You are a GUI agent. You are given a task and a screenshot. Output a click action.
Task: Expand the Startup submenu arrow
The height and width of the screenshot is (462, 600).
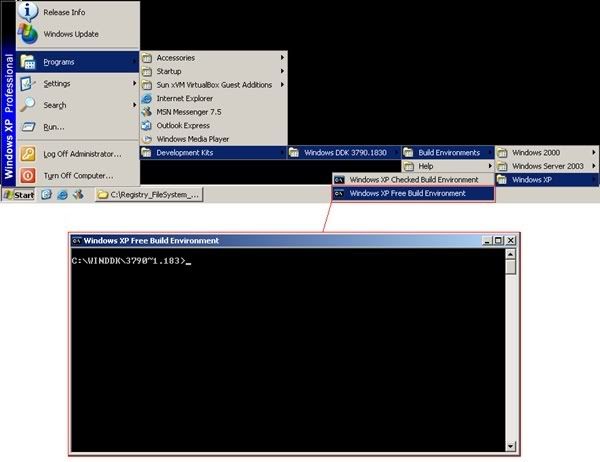[x=282, y=71]
